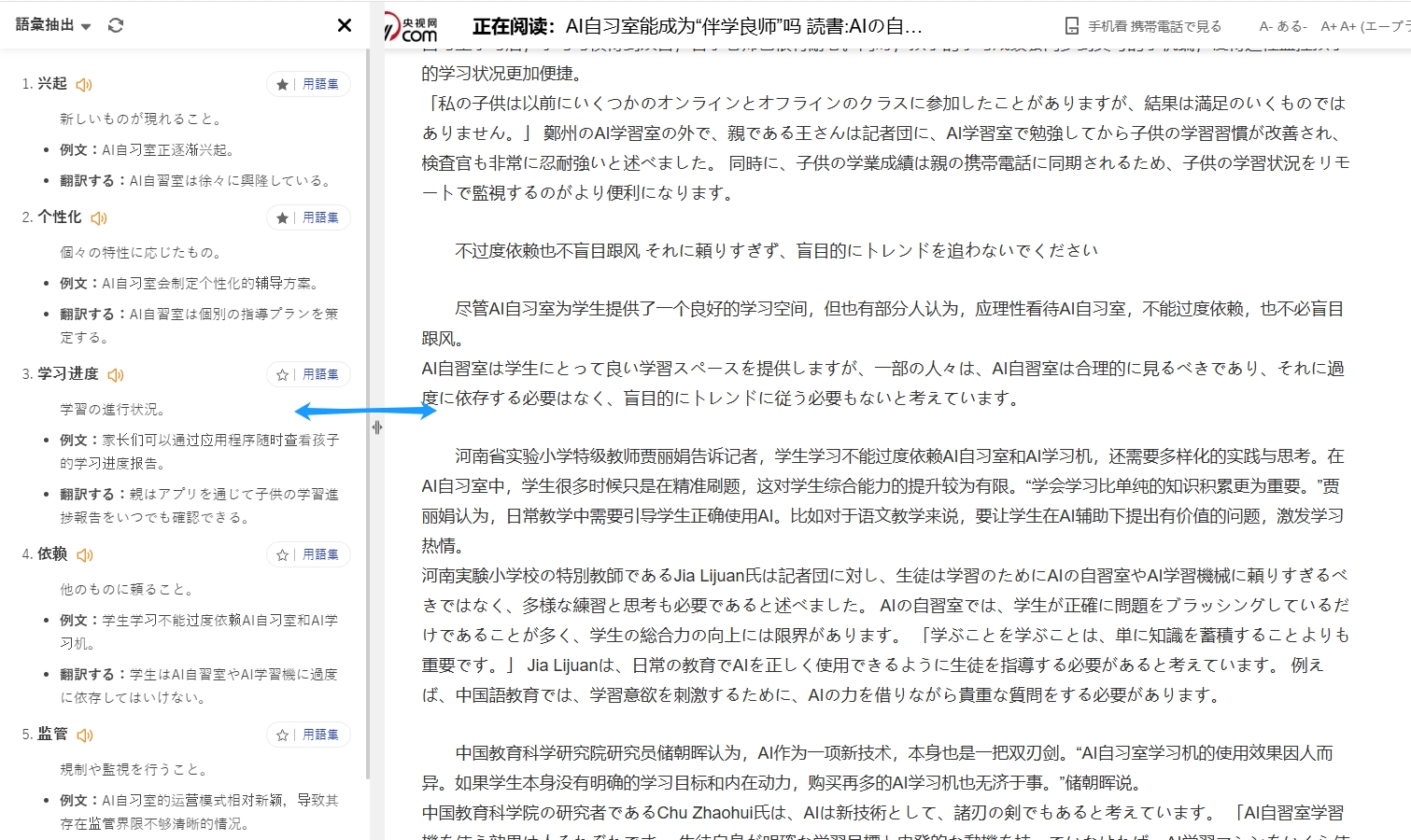
Task: Unstar the word 个性化
Action: [282, 218]
